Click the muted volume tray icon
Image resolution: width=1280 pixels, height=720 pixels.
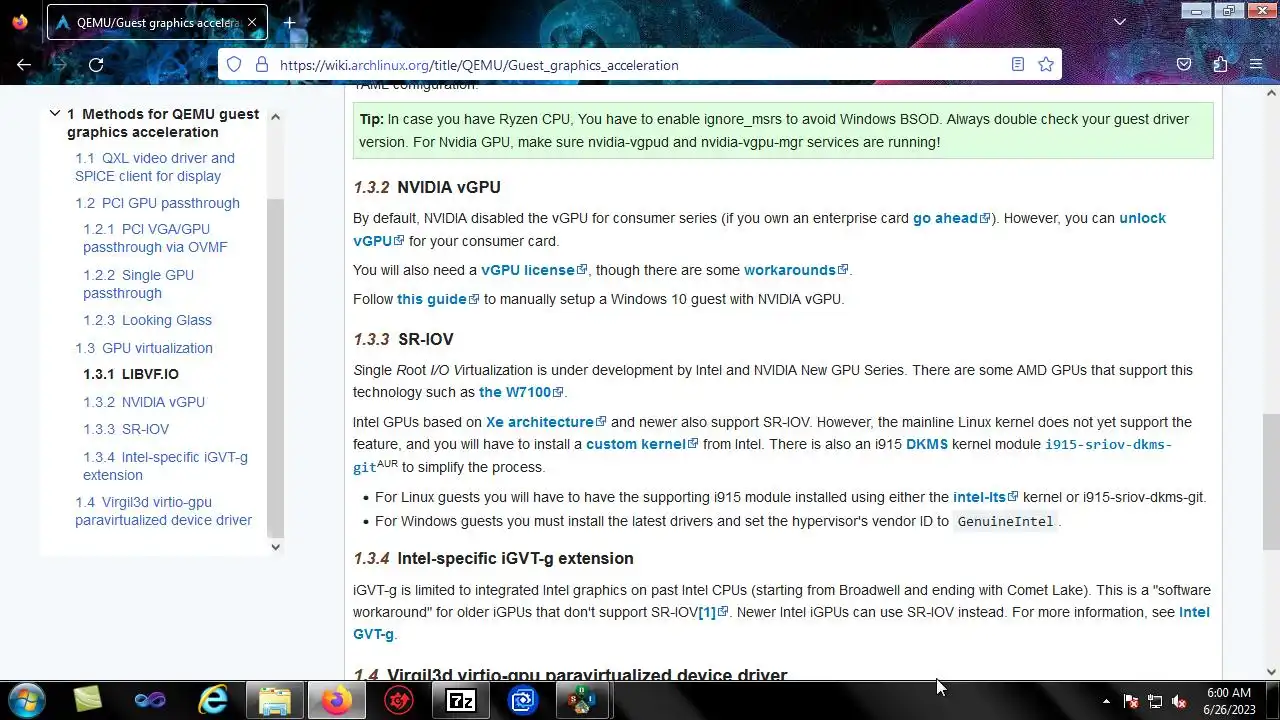1179,702
